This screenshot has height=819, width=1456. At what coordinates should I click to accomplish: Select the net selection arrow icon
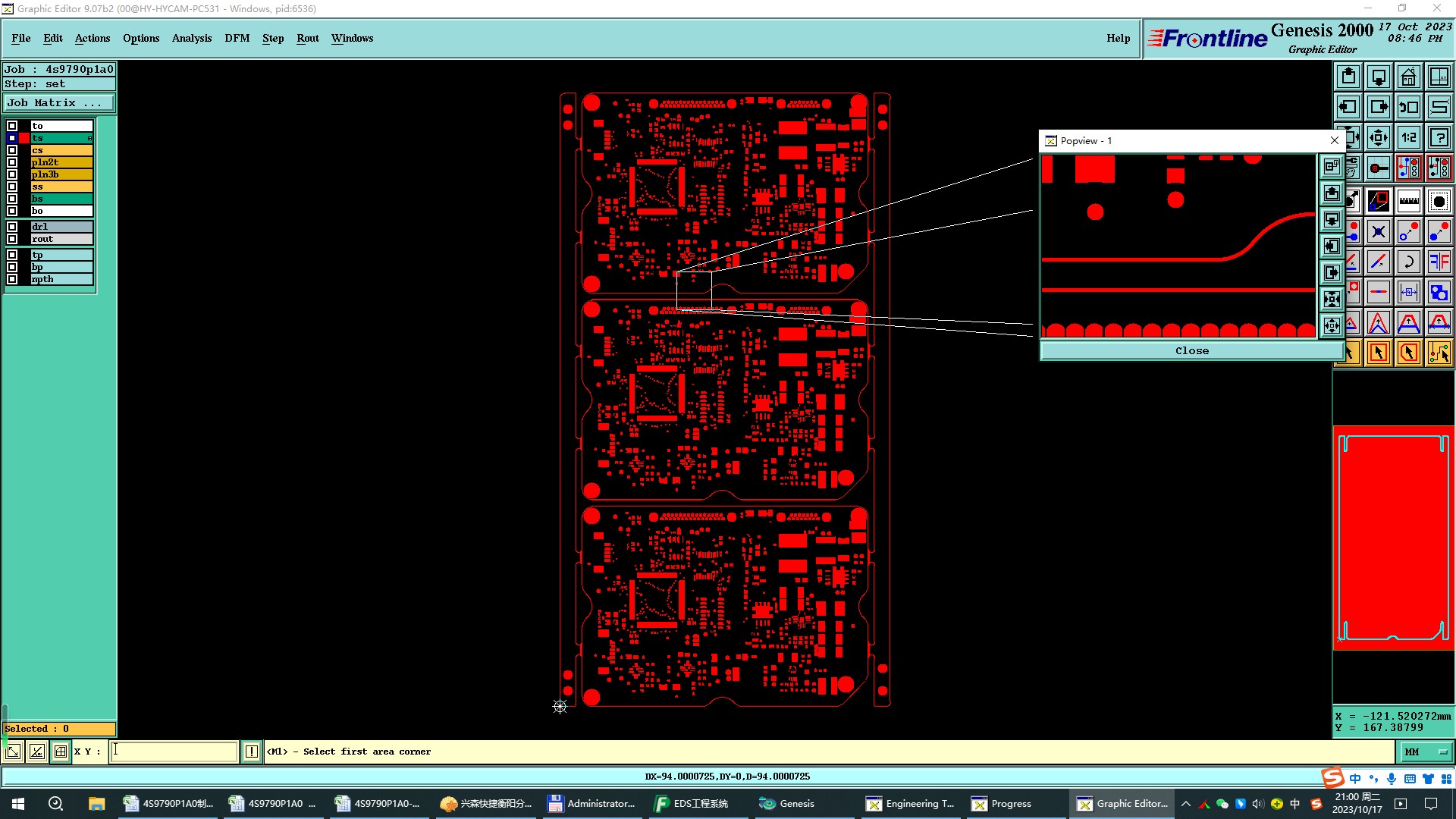tap(1439, 353)
